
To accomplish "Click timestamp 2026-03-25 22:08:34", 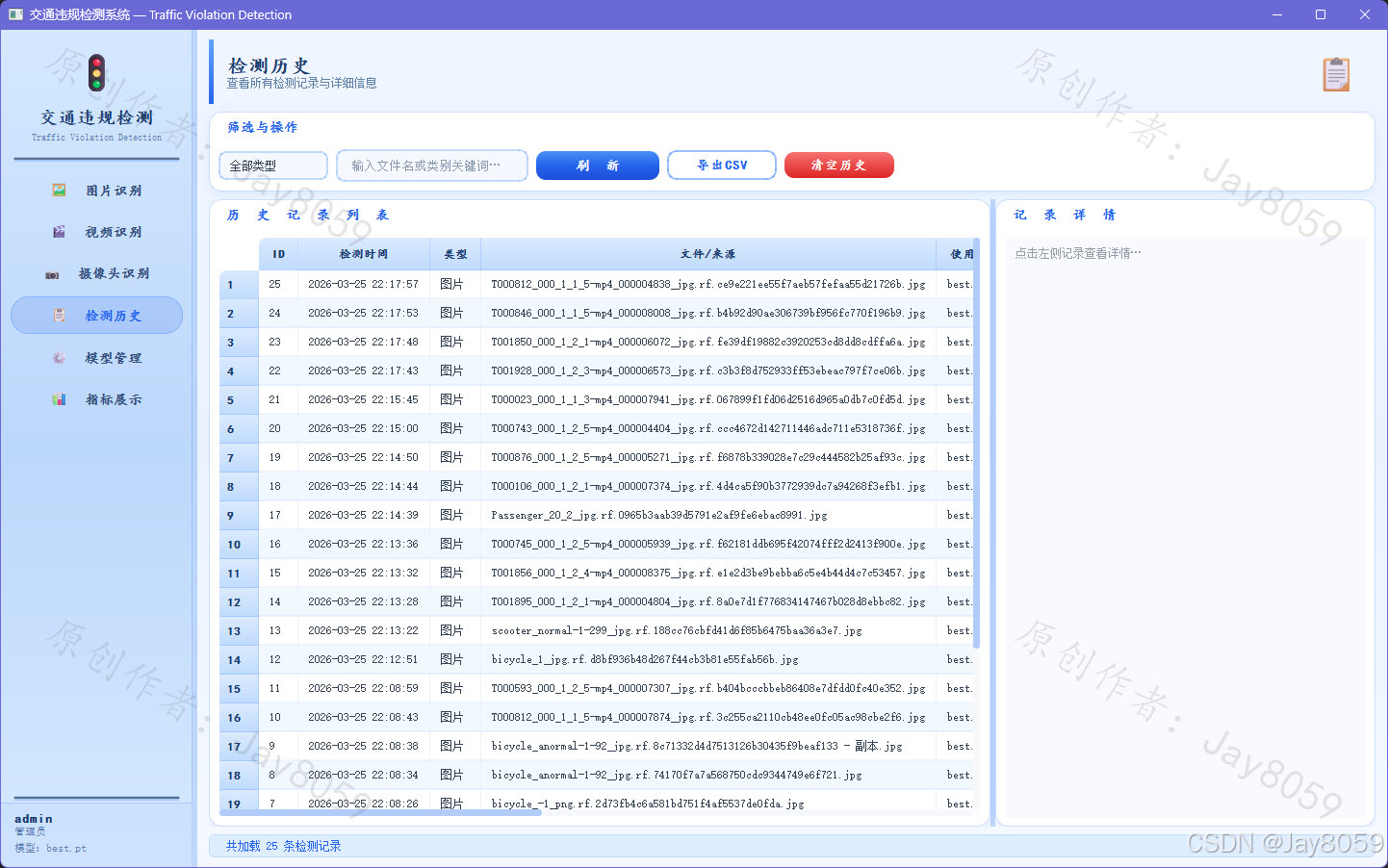I will pyautogui.click(x=363, y=775).
